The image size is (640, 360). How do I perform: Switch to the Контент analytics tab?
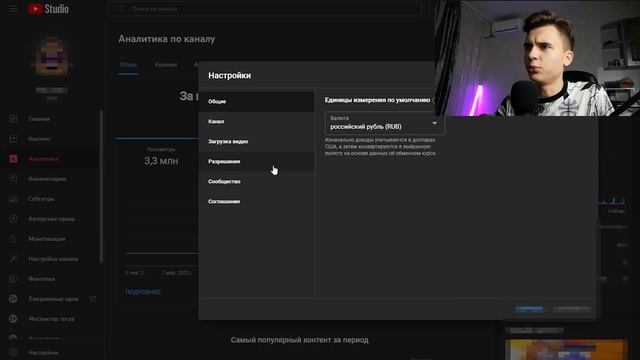(166, 65)
